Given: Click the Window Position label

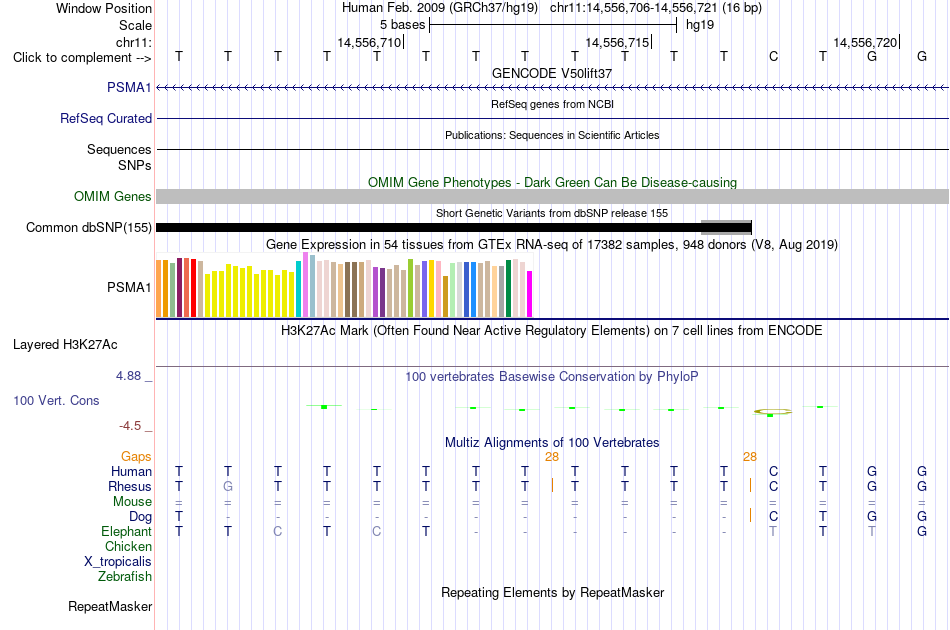Looking at the screenshot, I should (x=104, y=8).
